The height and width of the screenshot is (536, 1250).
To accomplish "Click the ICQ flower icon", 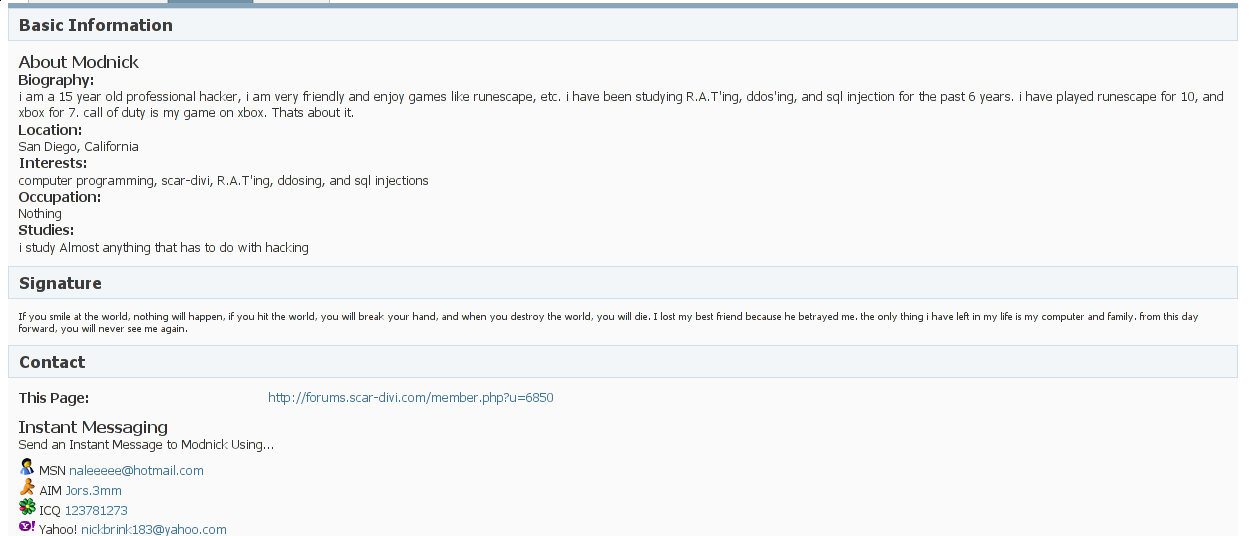I will pos(27,508).
